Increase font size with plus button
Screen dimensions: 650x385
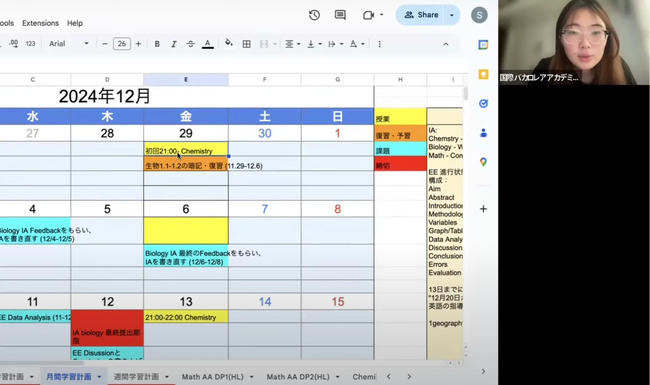click(138, 44)
